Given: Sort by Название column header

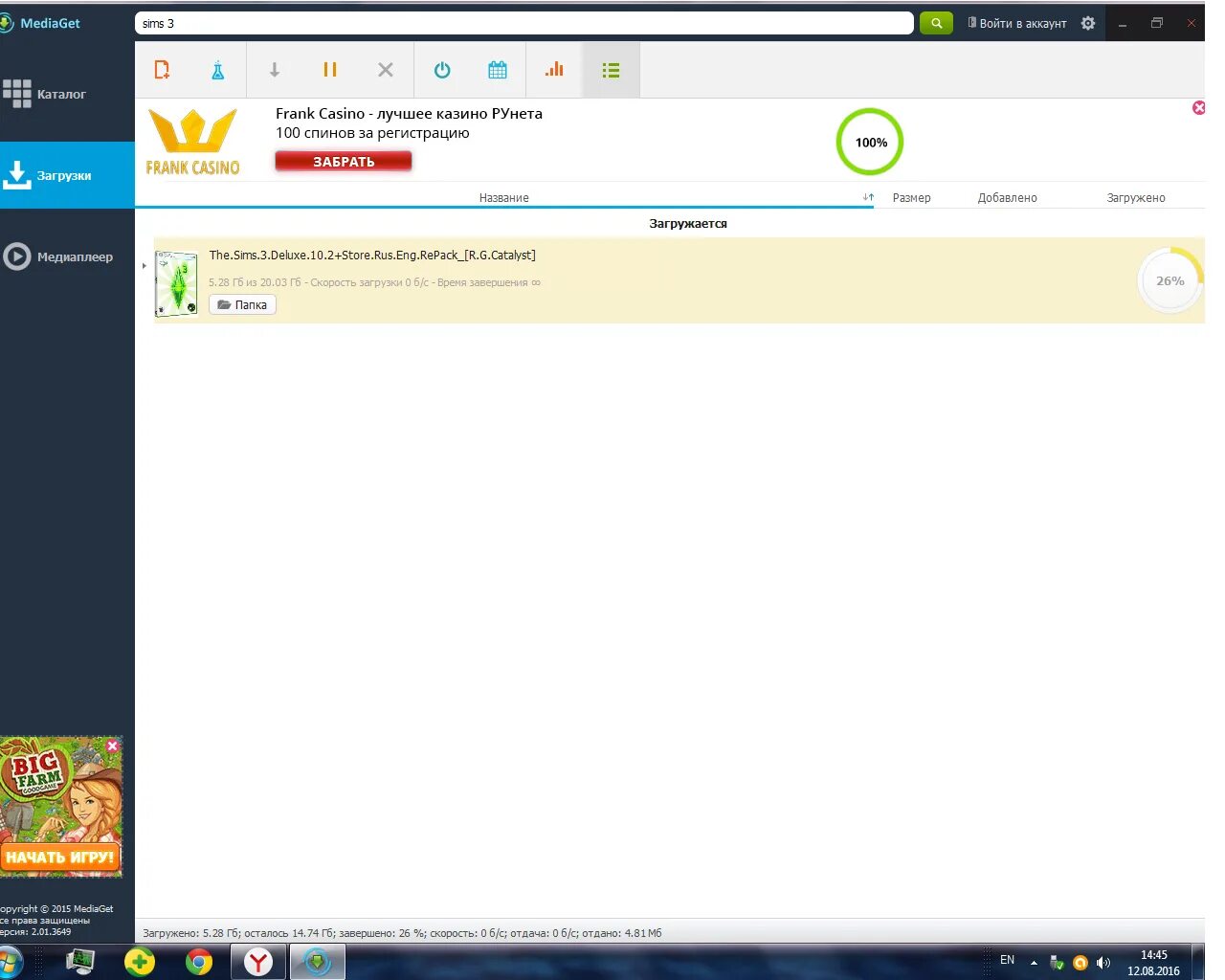Looking at the screenshot, I should [x=504, y=197].
